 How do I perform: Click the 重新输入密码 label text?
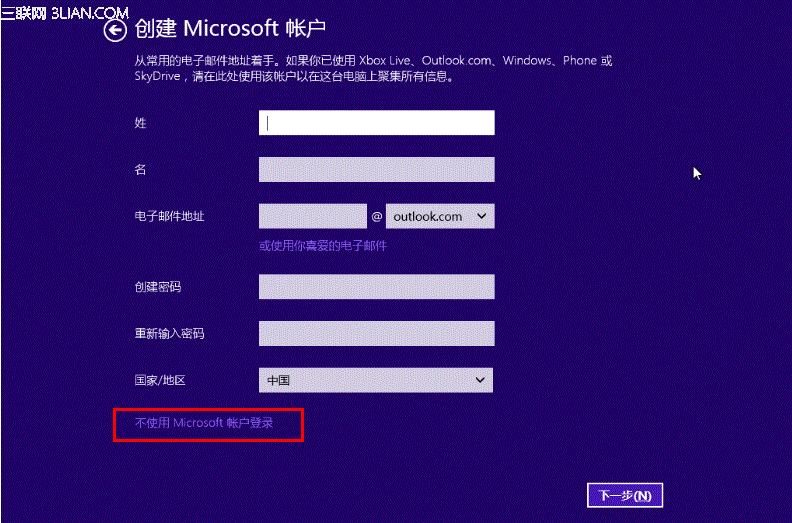[x=169, y=333]
